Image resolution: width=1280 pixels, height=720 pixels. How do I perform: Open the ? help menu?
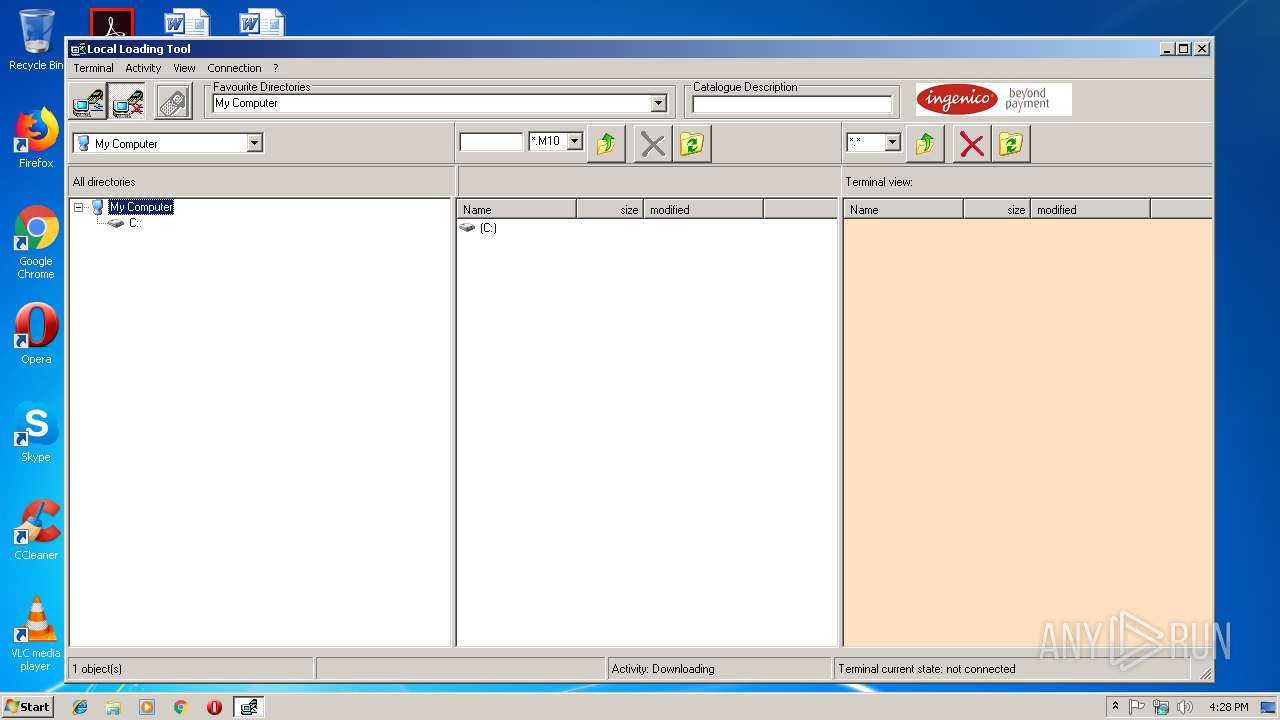pyautogui.click(x=276, y=68)
